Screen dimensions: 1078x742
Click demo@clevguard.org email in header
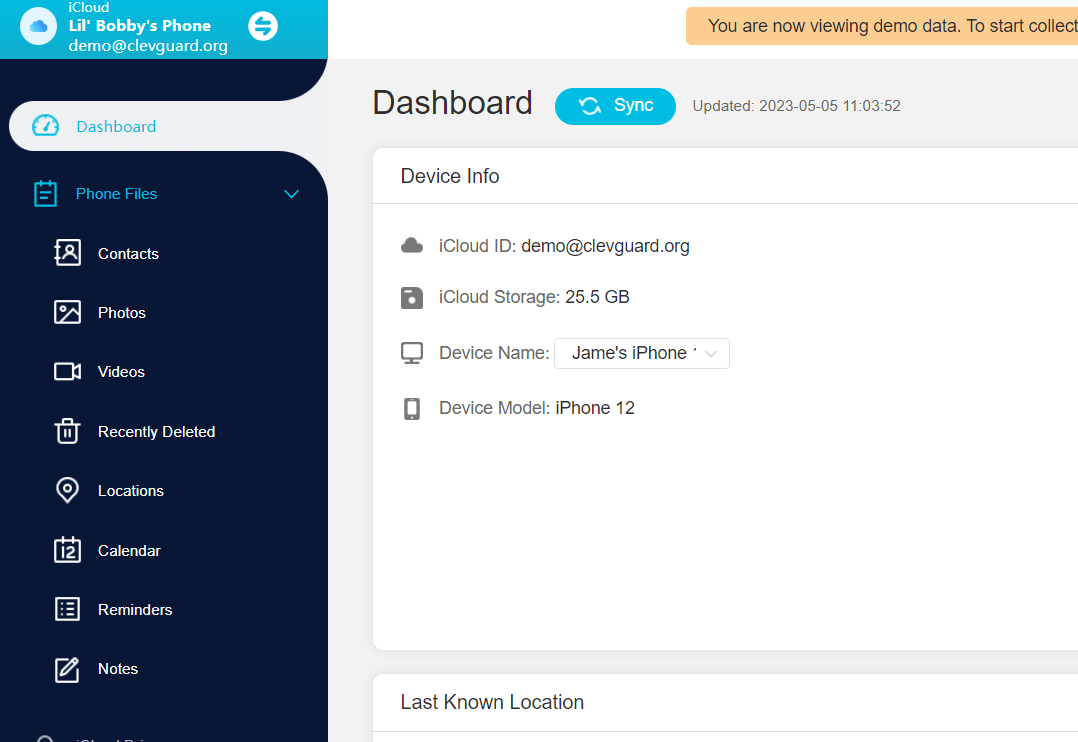tap(148, 45)
